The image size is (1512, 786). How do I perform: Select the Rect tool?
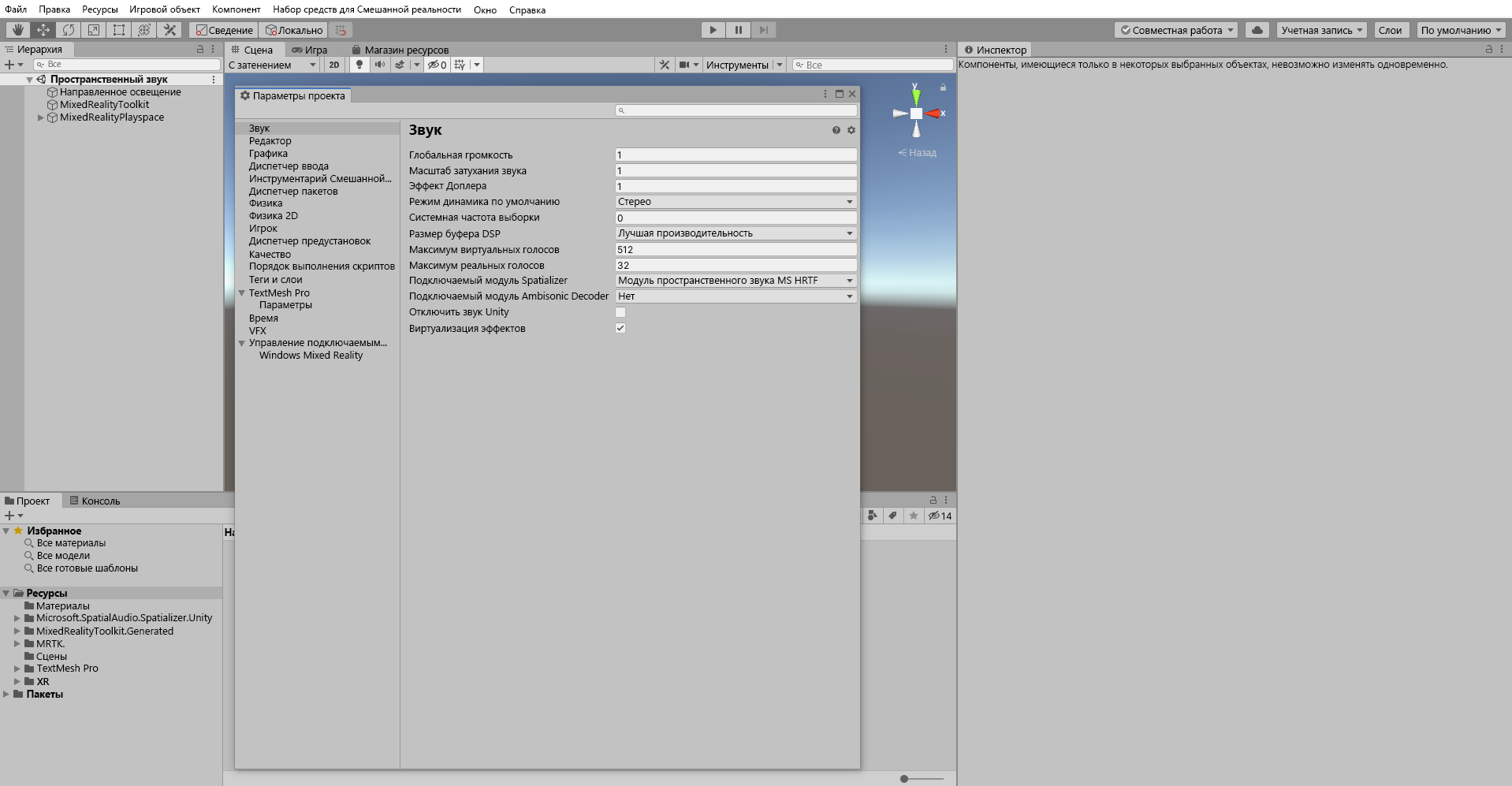pos(119,30)
